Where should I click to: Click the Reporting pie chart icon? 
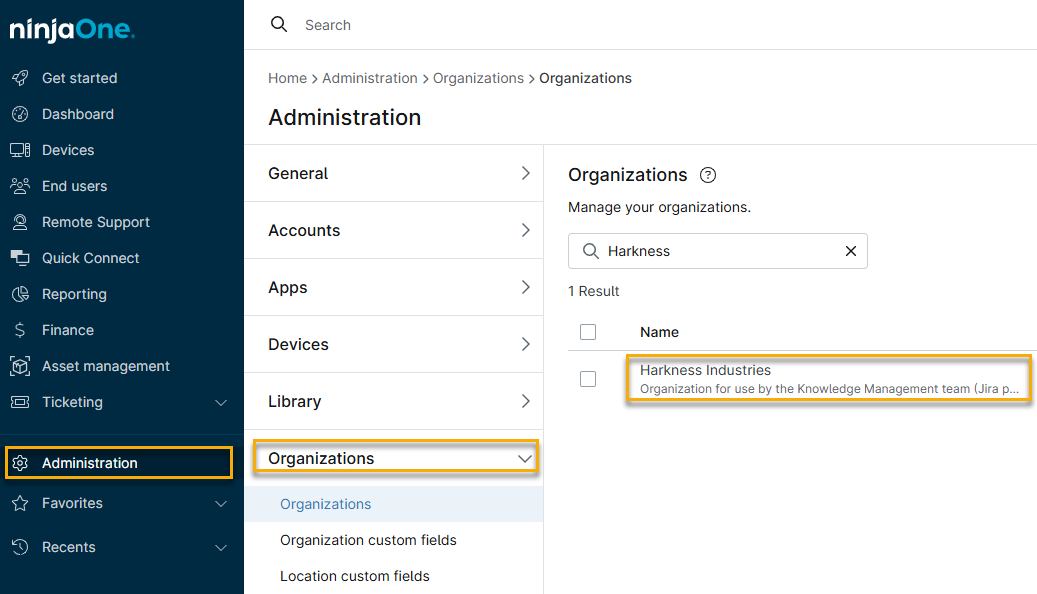[20, 294]
